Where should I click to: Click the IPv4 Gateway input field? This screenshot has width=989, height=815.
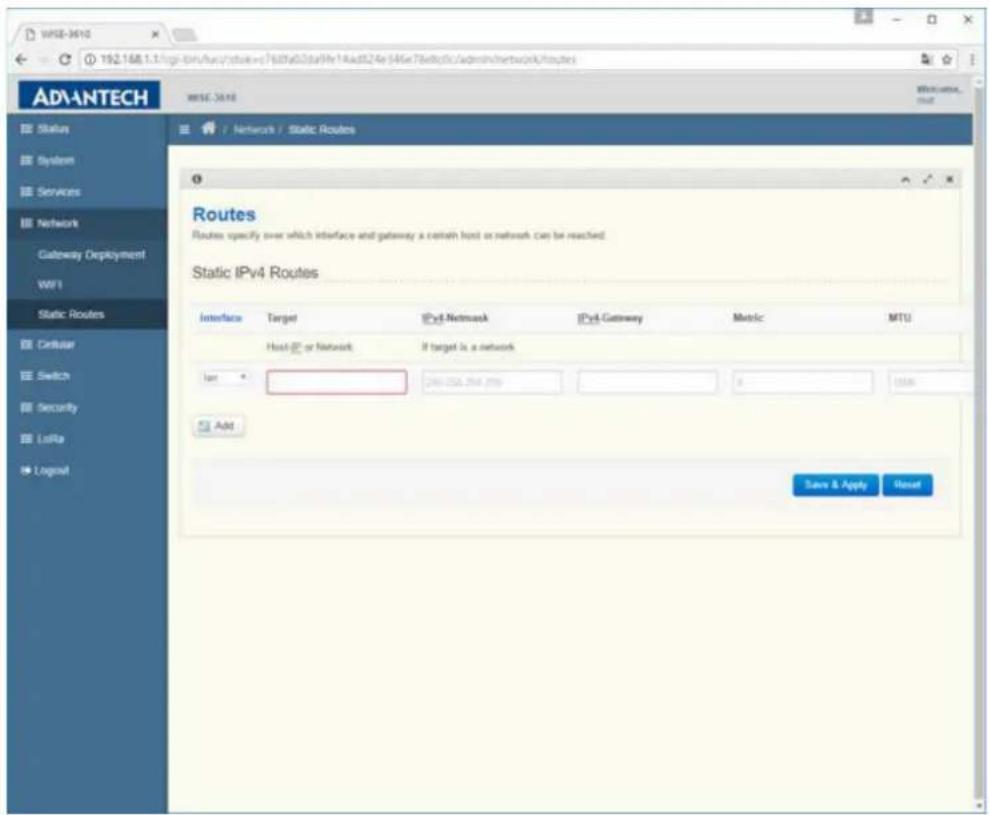[647, 382]
